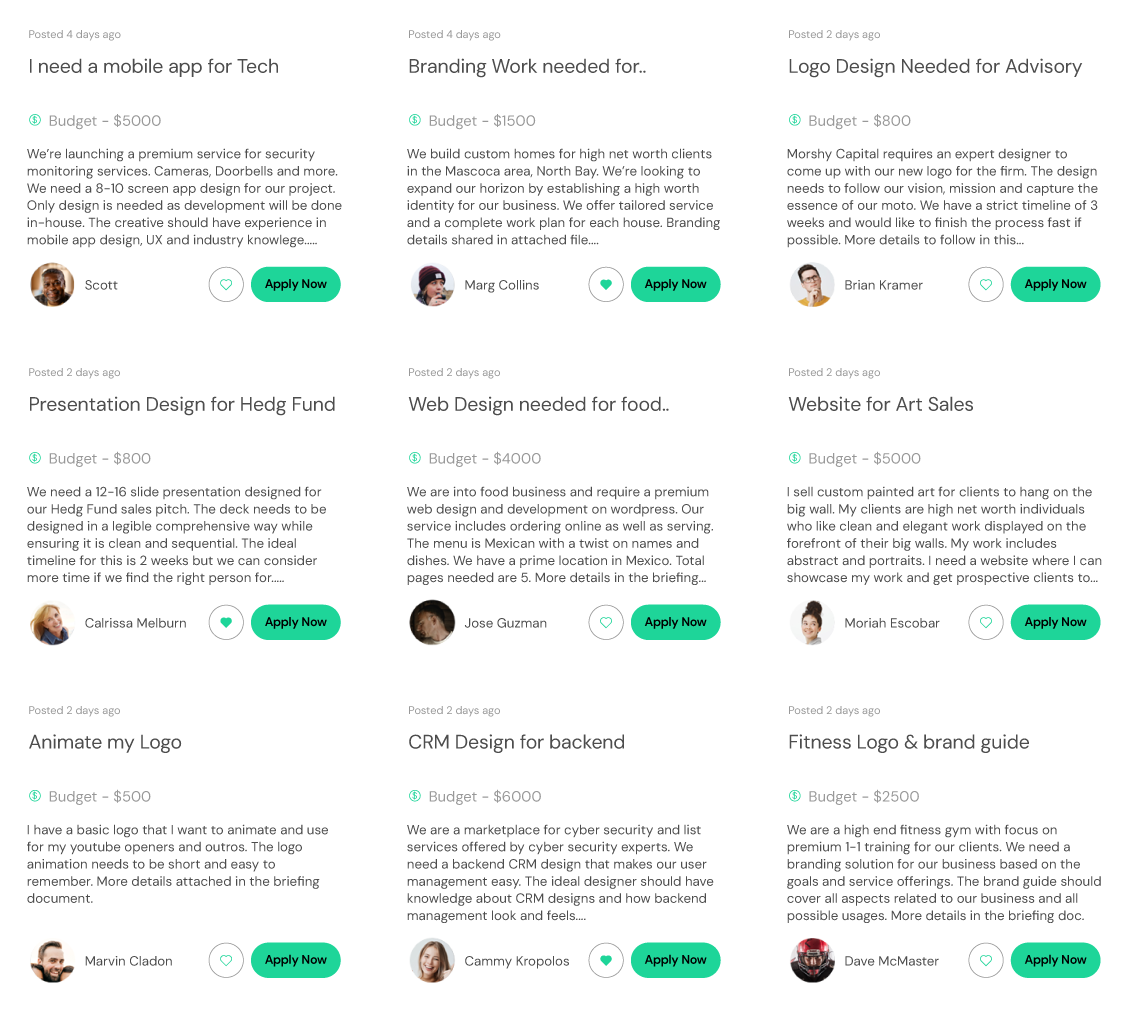Select Marvin Cladon's name
The width and height of the screenshot is (1123, 1011).
pyautogui.click(x=129, y=961)
